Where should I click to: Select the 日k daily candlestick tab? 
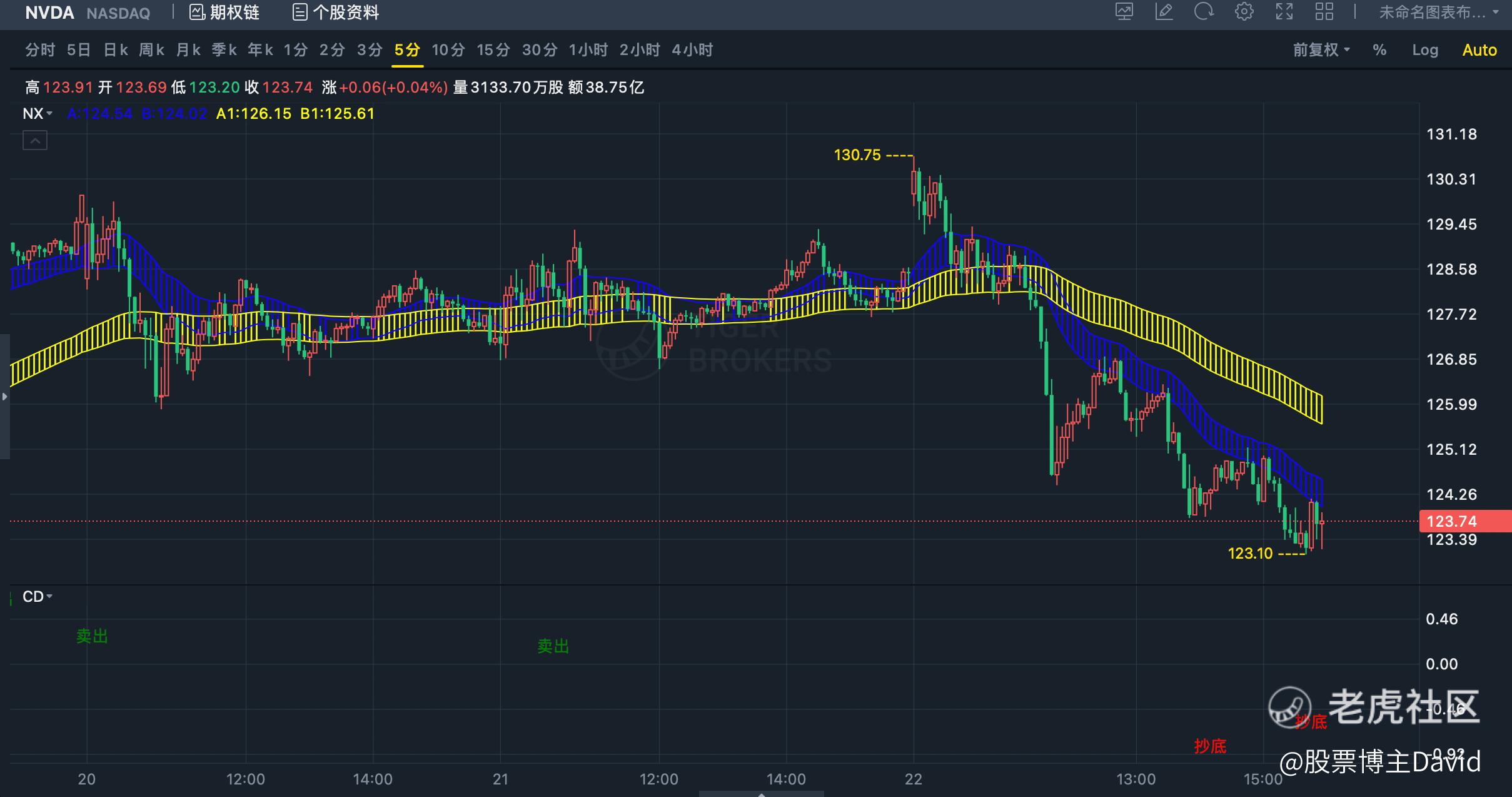pos(116,50)
